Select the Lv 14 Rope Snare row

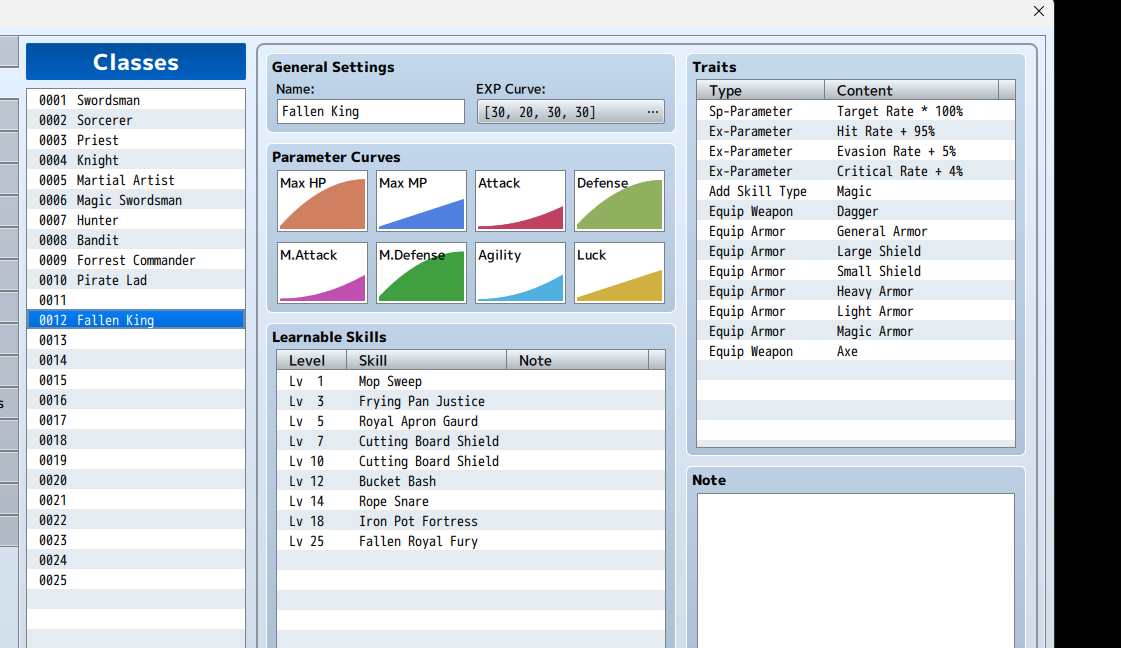click(x=471, y=502)
